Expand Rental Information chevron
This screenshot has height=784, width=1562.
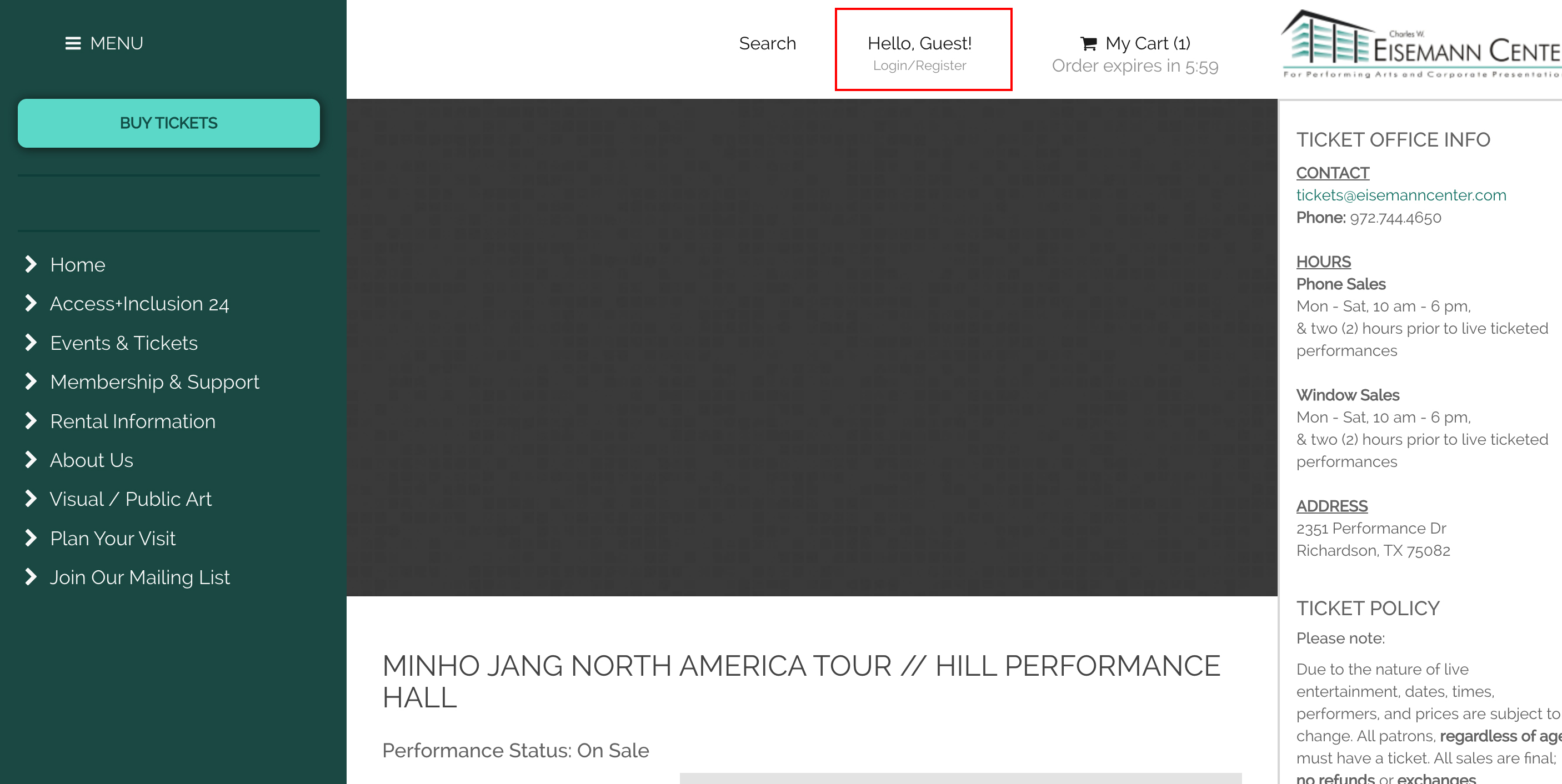click(x=31, y=421)
